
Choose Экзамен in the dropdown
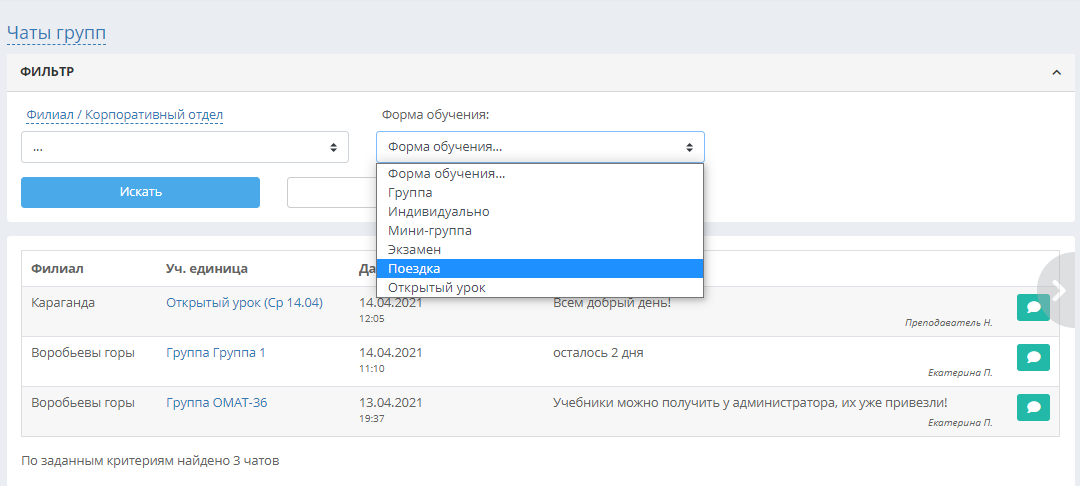(x=540, y=250)
